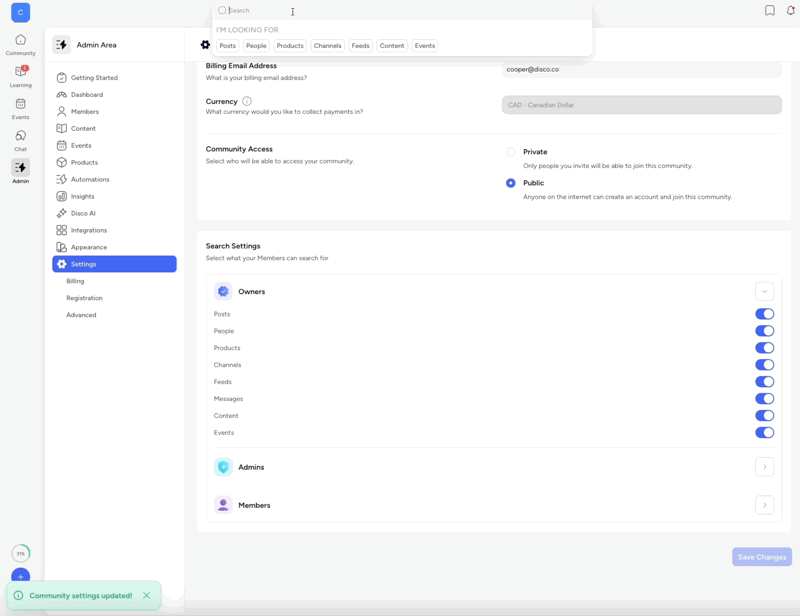800x616 pixels.
Task: Open Registration settings sub-item
Action: 84,298
